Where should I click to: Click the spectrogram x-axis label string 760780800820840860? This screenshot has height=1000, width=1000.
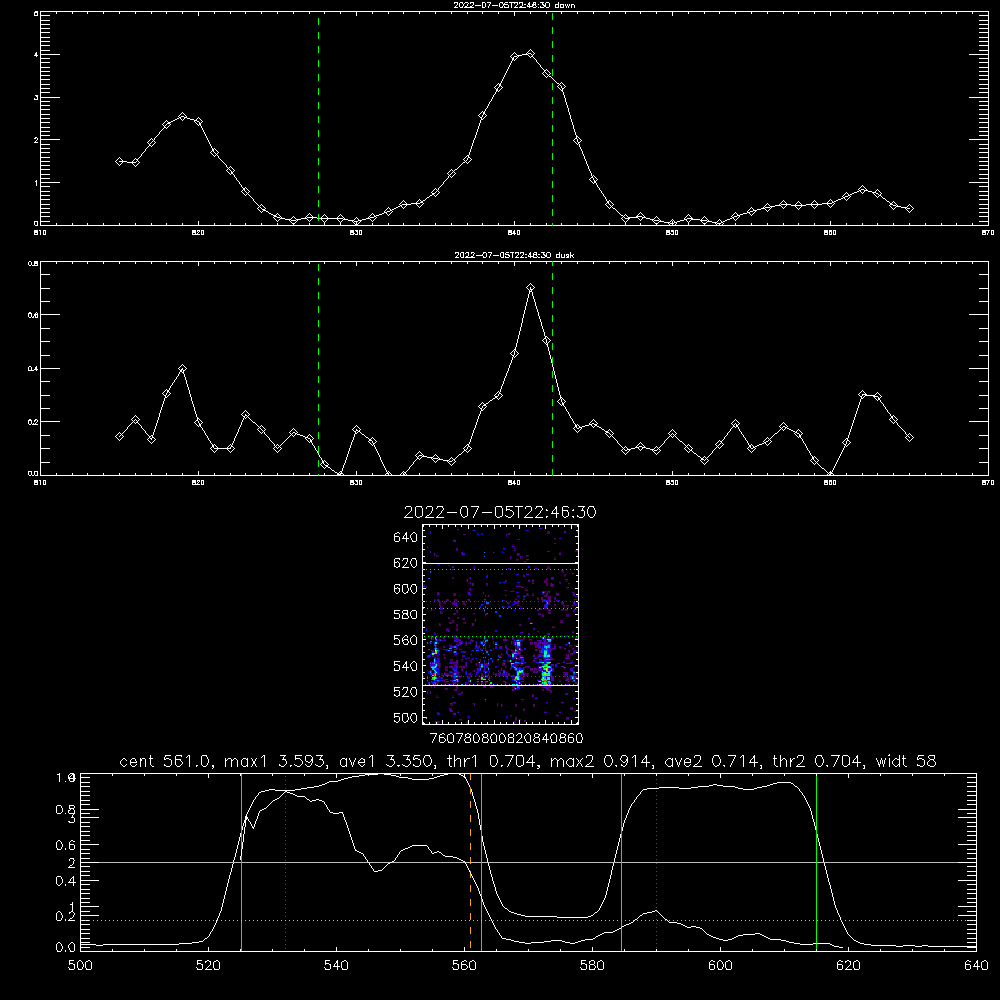pyautogui.click(x=506, y=738)
